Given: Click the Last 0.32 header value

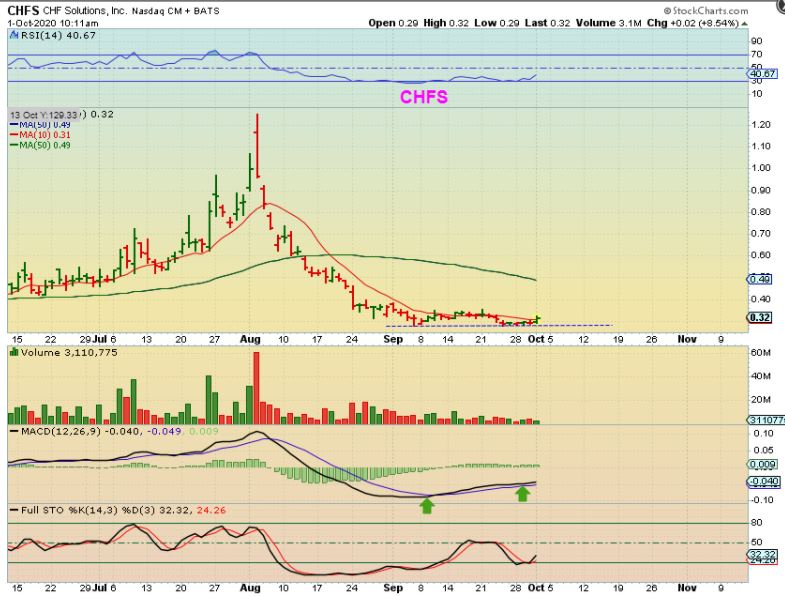Looking at the screenshot, I should [547, 23].
